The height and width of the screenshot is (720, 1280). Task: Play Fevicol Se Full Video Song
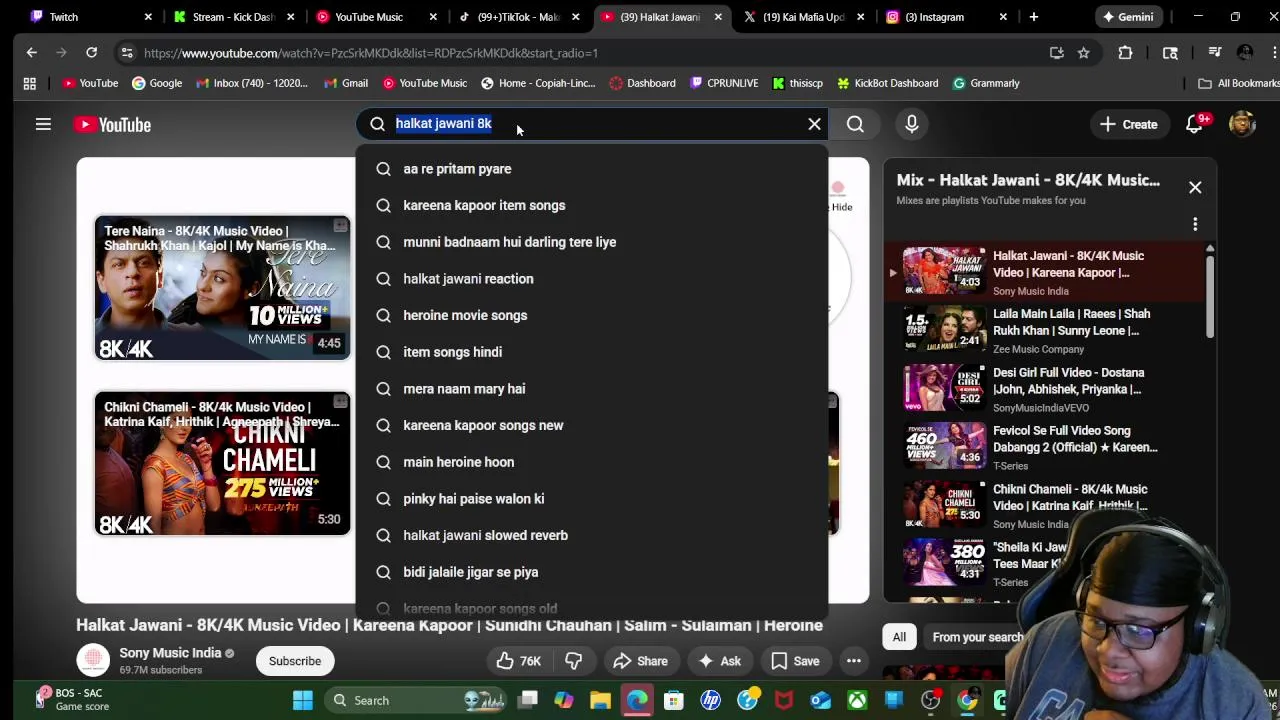(x=1045, y=448)
